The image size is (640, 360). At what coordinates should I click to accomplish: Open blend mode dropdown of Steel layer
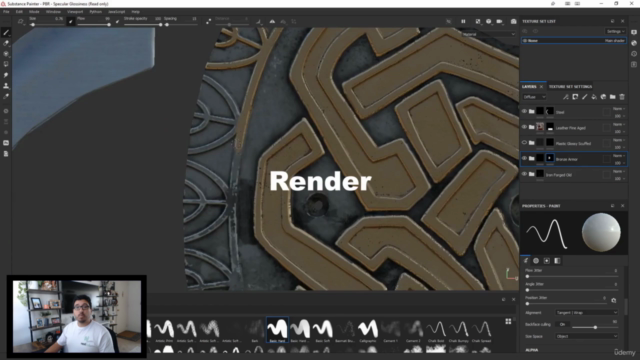click(x=619, y=109)
